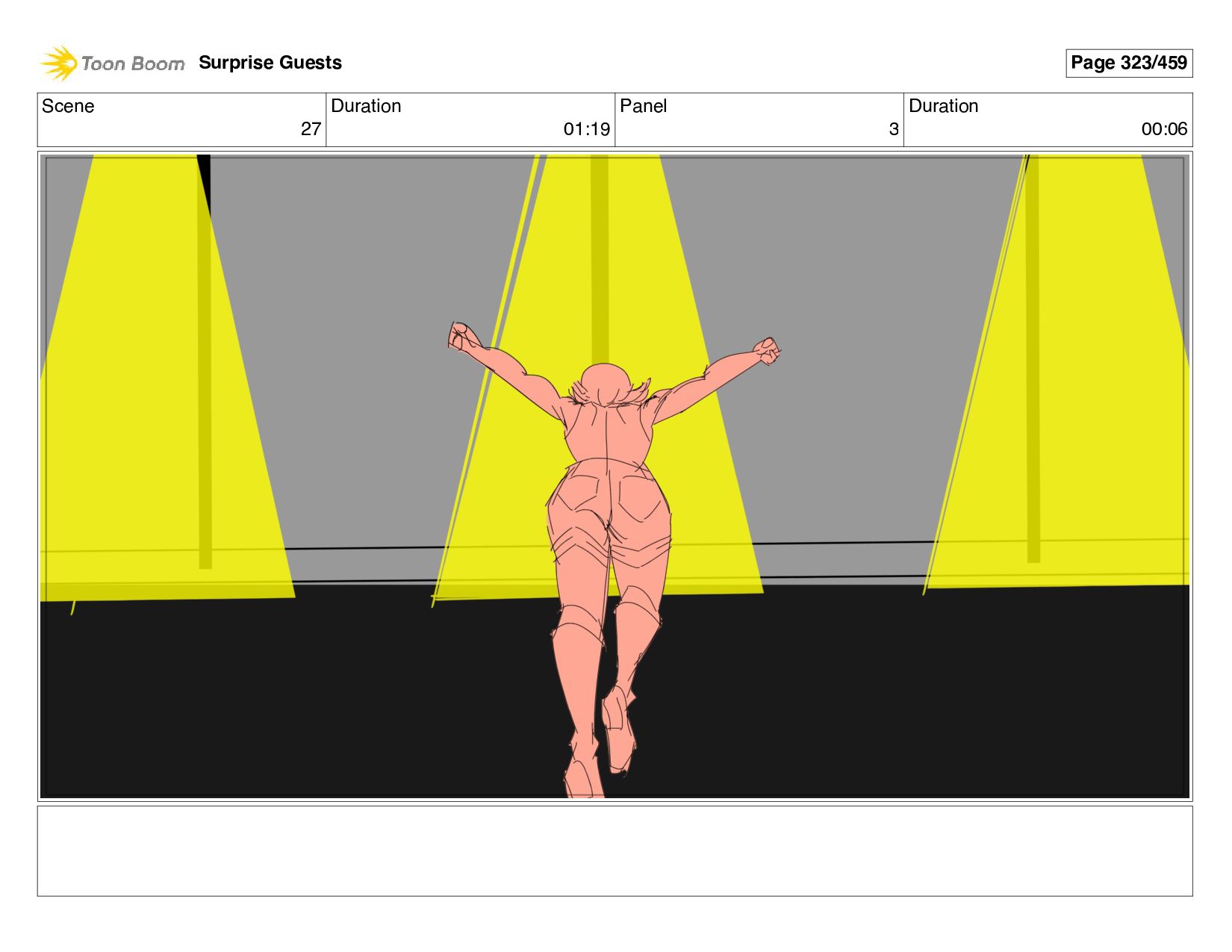The image size is (1232, 952).
Task: Click the 'Scene' header label
Action: pos(68,106)
